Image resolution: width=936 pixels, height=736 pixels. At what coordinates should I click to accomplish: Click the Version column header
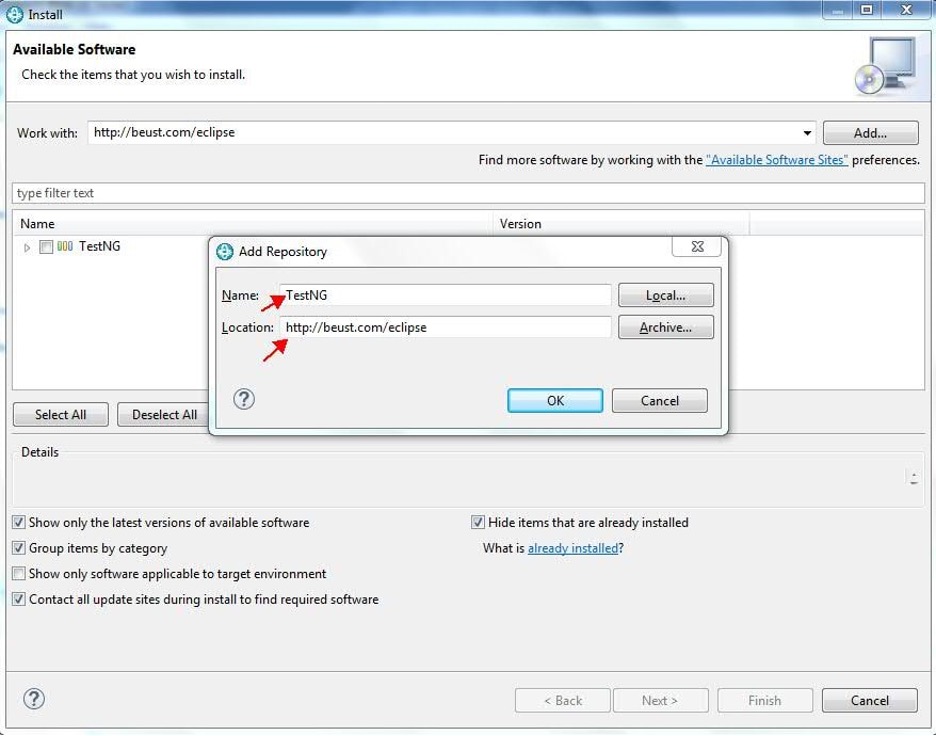coord(621,224)
